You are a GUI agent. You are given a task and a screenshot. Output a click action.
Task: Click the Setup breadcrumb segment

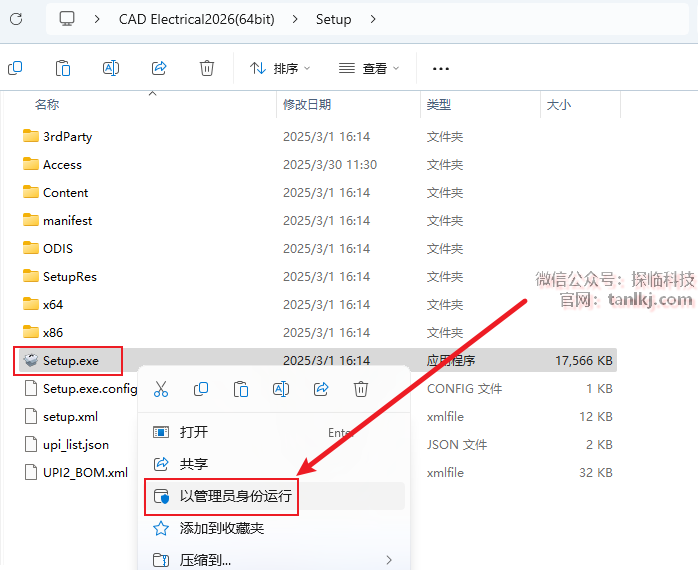[333, 19]
